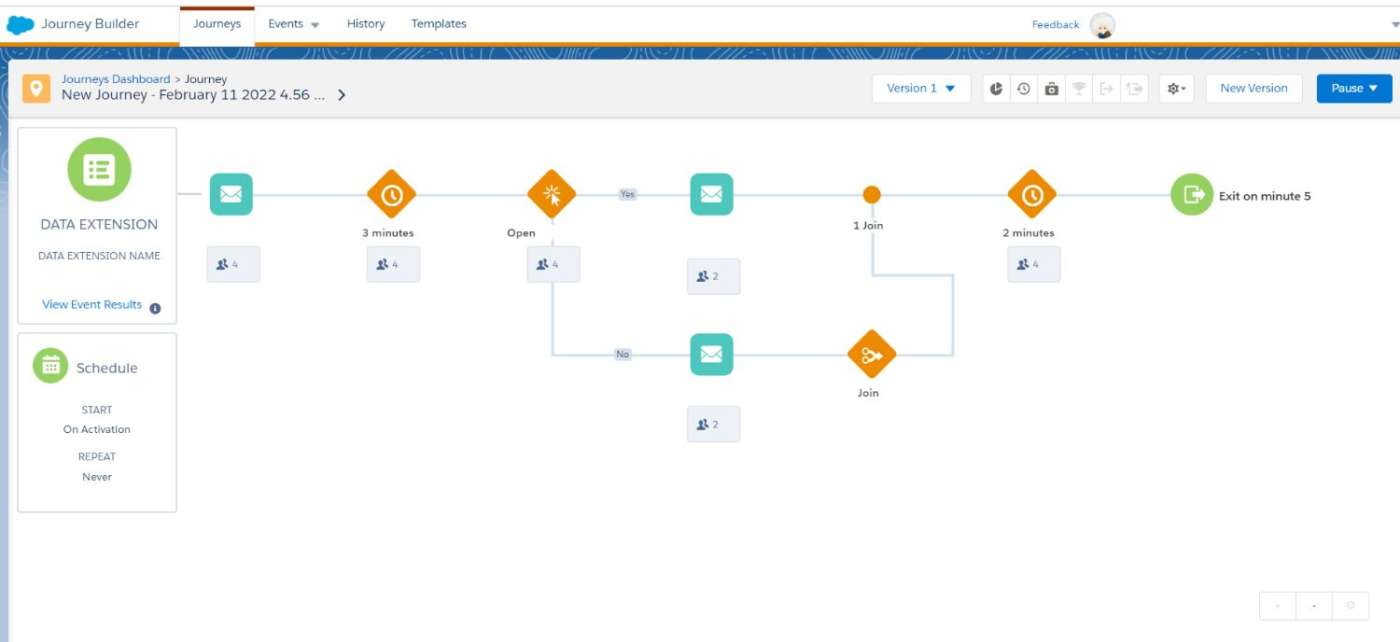The image size is (1400, 642).
Task: Open the Schedule calendar icon
Action: [x=50, y=366]
